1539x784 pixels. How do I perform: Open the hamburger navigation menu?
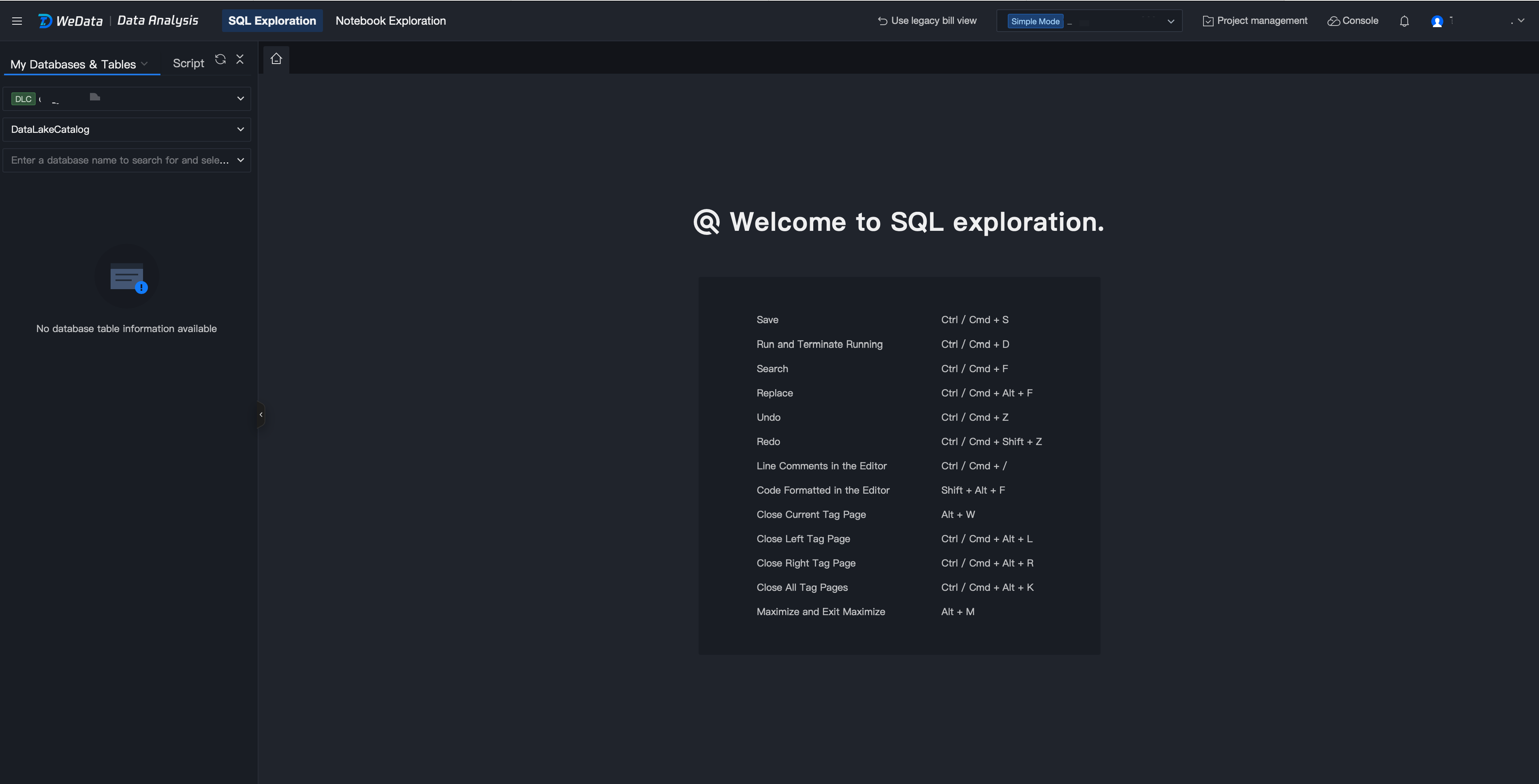click(17, 21)
